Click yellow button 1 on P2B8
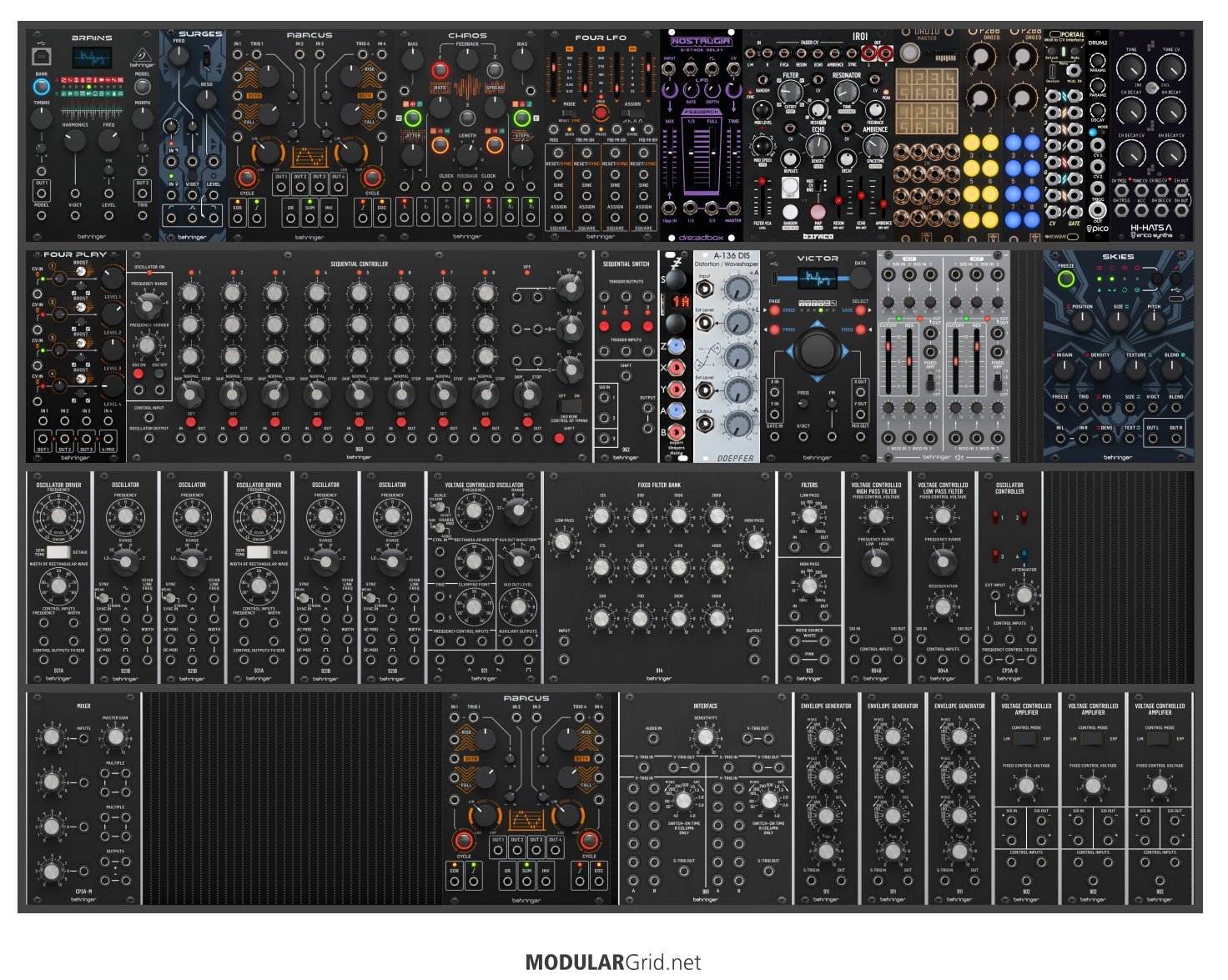This screenshot has width=1228, height=980. coord(971,143)
